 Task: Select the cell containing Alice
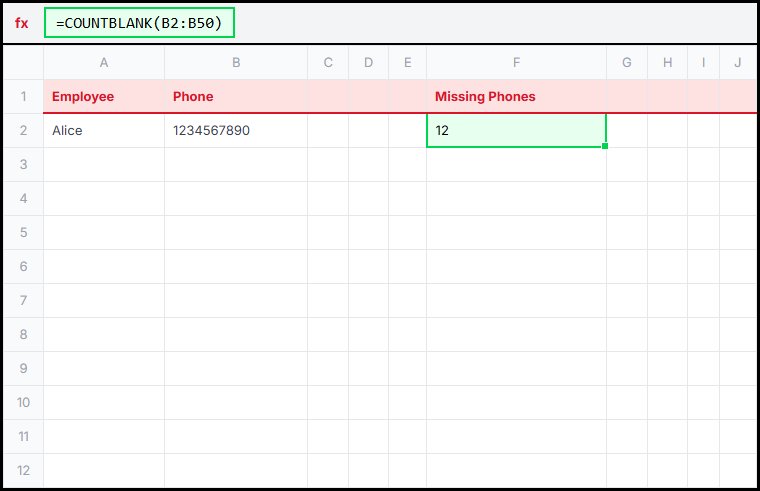tap(104, 131)
